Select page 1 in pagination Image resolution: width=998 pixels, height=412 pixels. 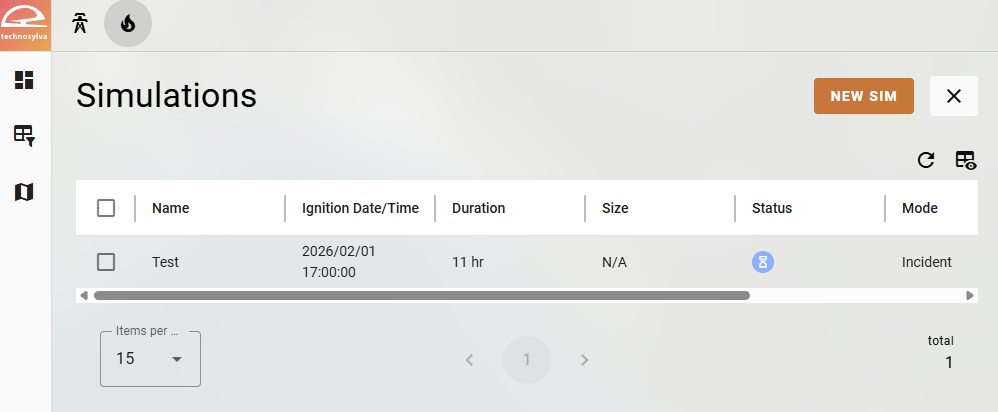[527, 360]
